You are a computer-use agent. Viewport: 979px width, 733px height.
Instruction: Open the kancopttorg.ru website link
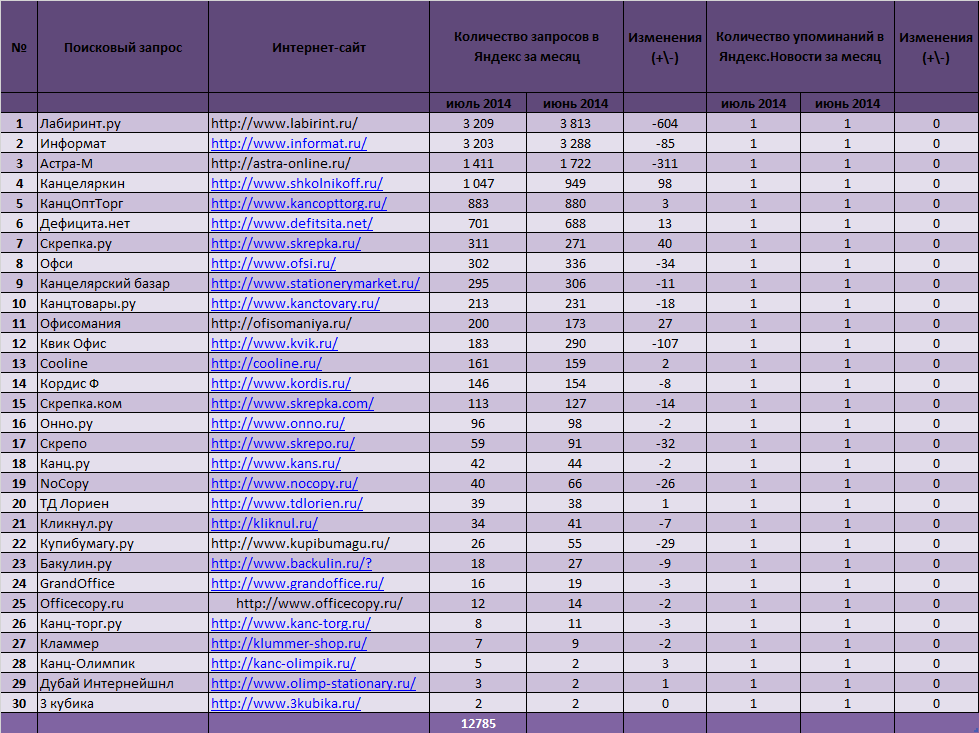(x=298, y=204)
